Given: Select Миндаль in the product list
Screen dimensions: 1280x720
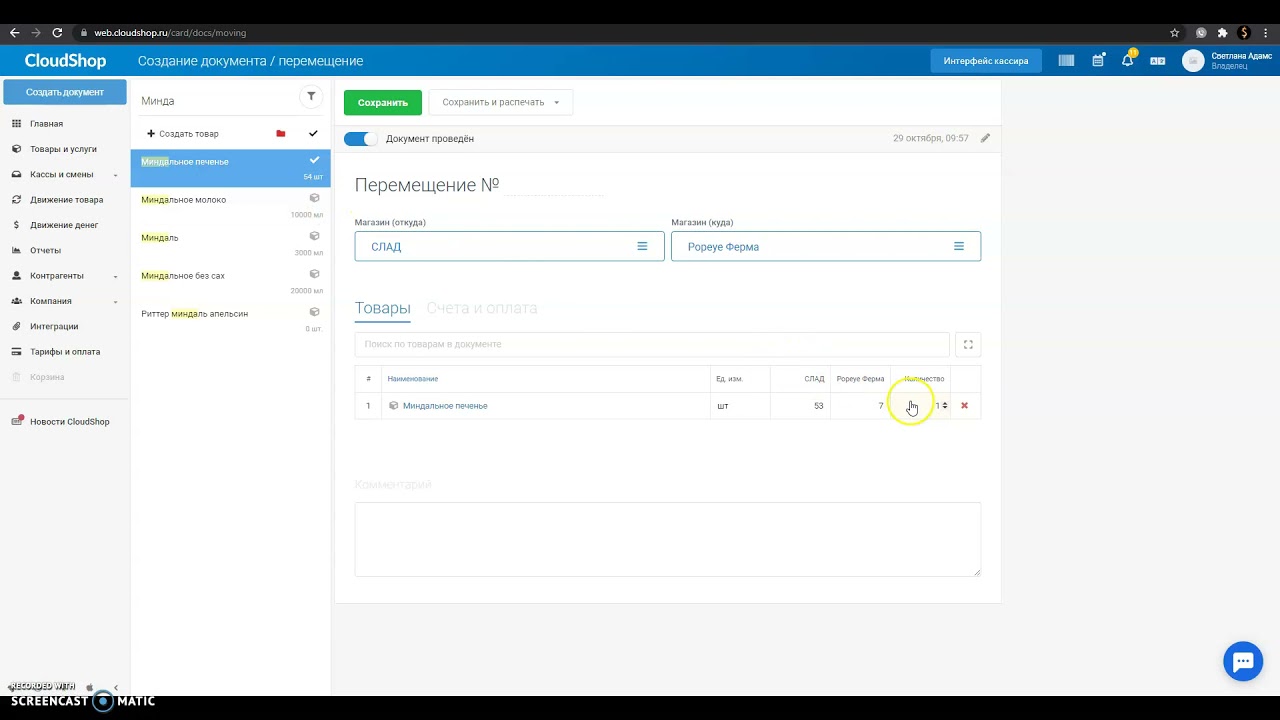Looking at the screenshot, I should tap(231, 244).
